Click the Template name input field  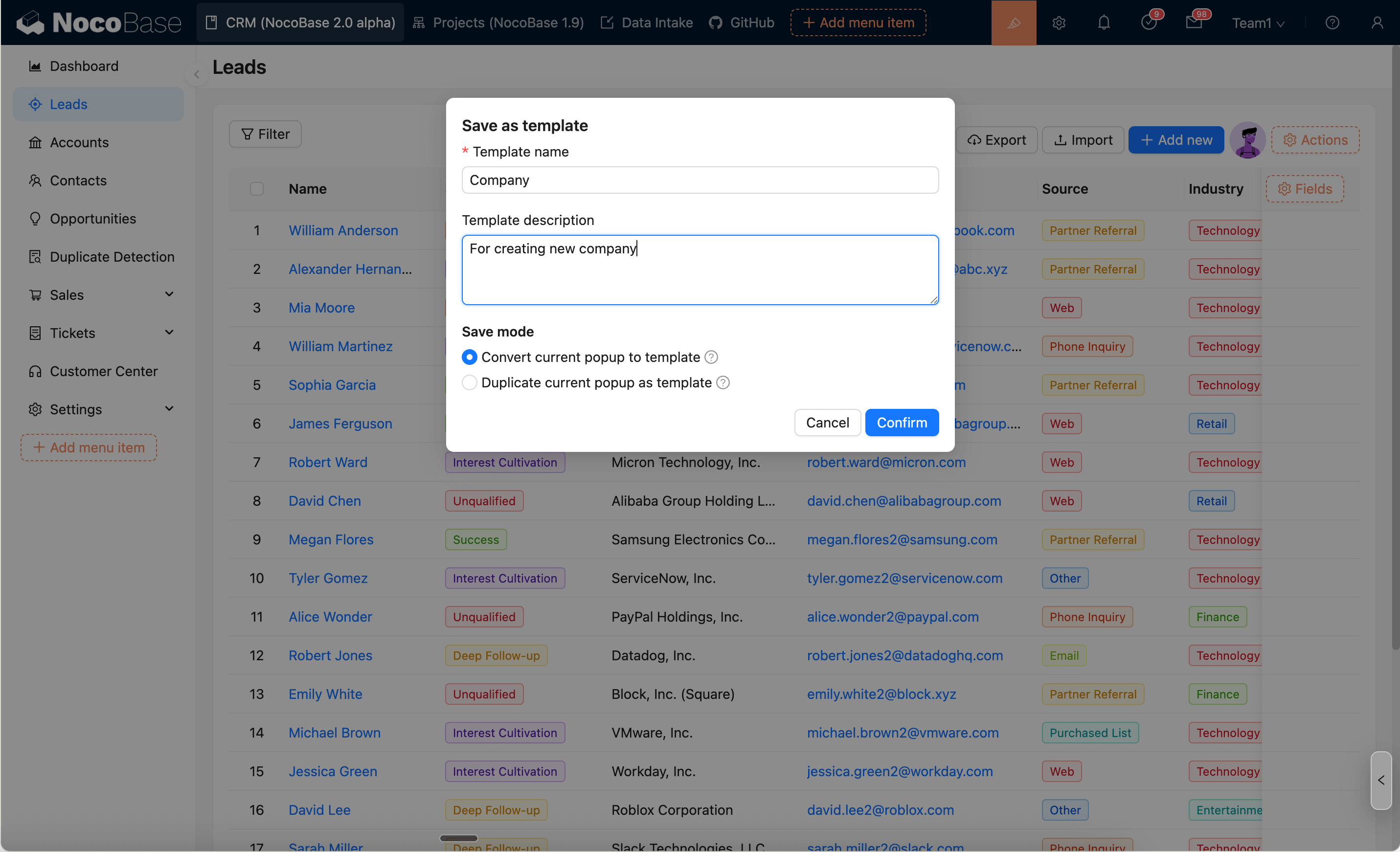pyautogui.click(x=700, y=180)
